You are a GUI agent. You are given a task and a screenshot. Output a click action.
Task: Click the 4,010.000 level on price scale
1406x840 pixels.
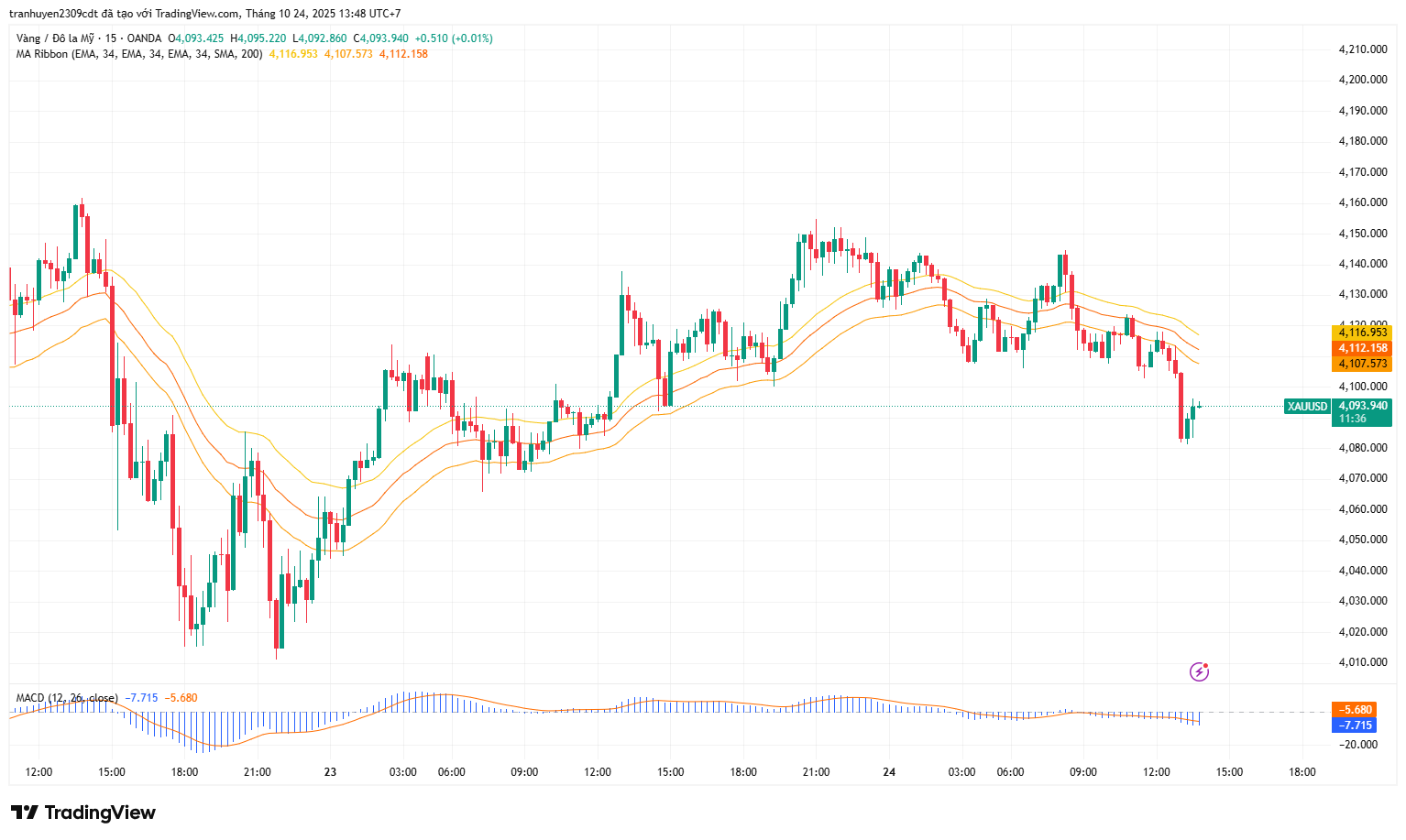click(x=1362, y=662)
